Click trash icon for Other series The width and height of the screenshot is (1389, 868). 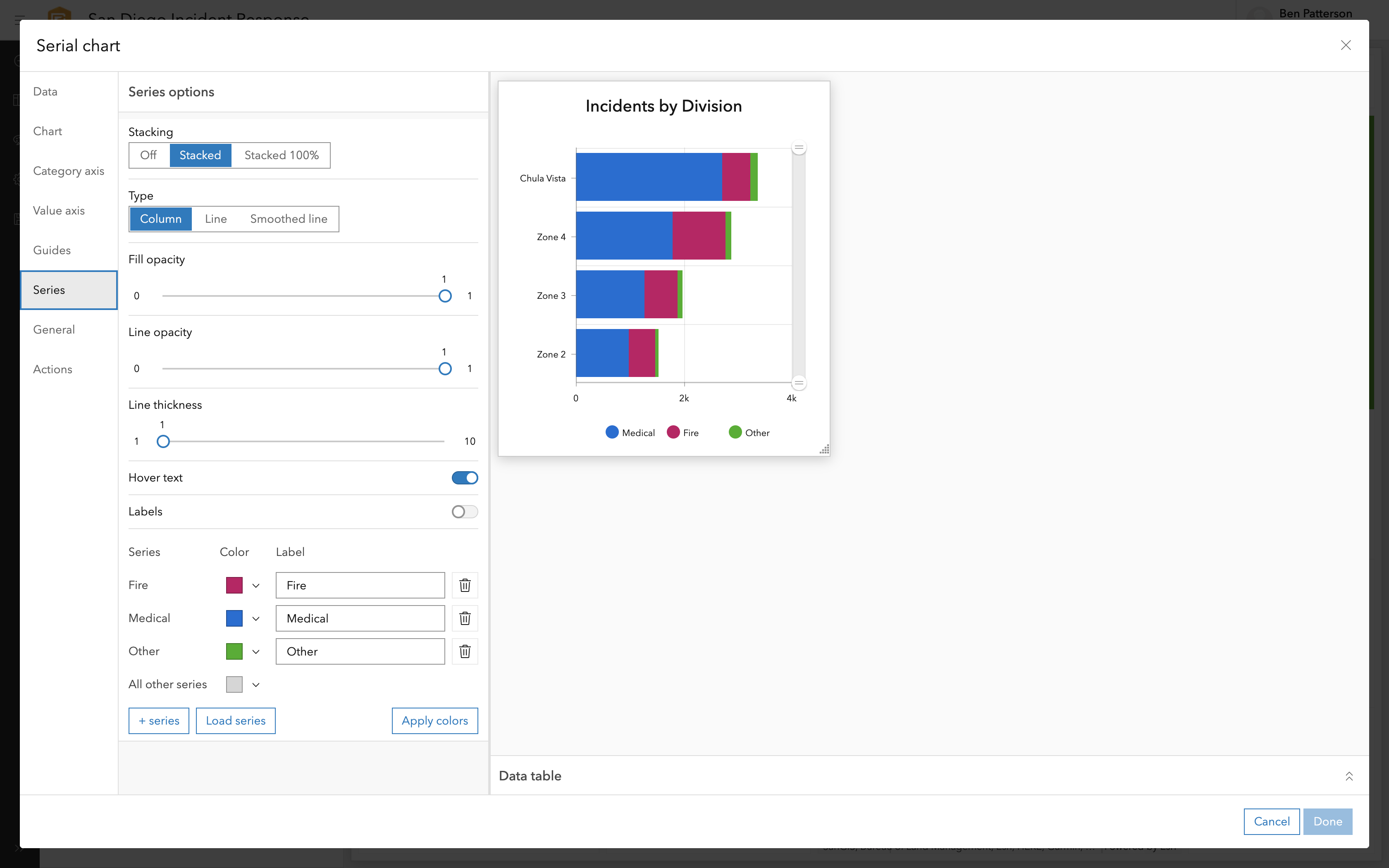465,651
